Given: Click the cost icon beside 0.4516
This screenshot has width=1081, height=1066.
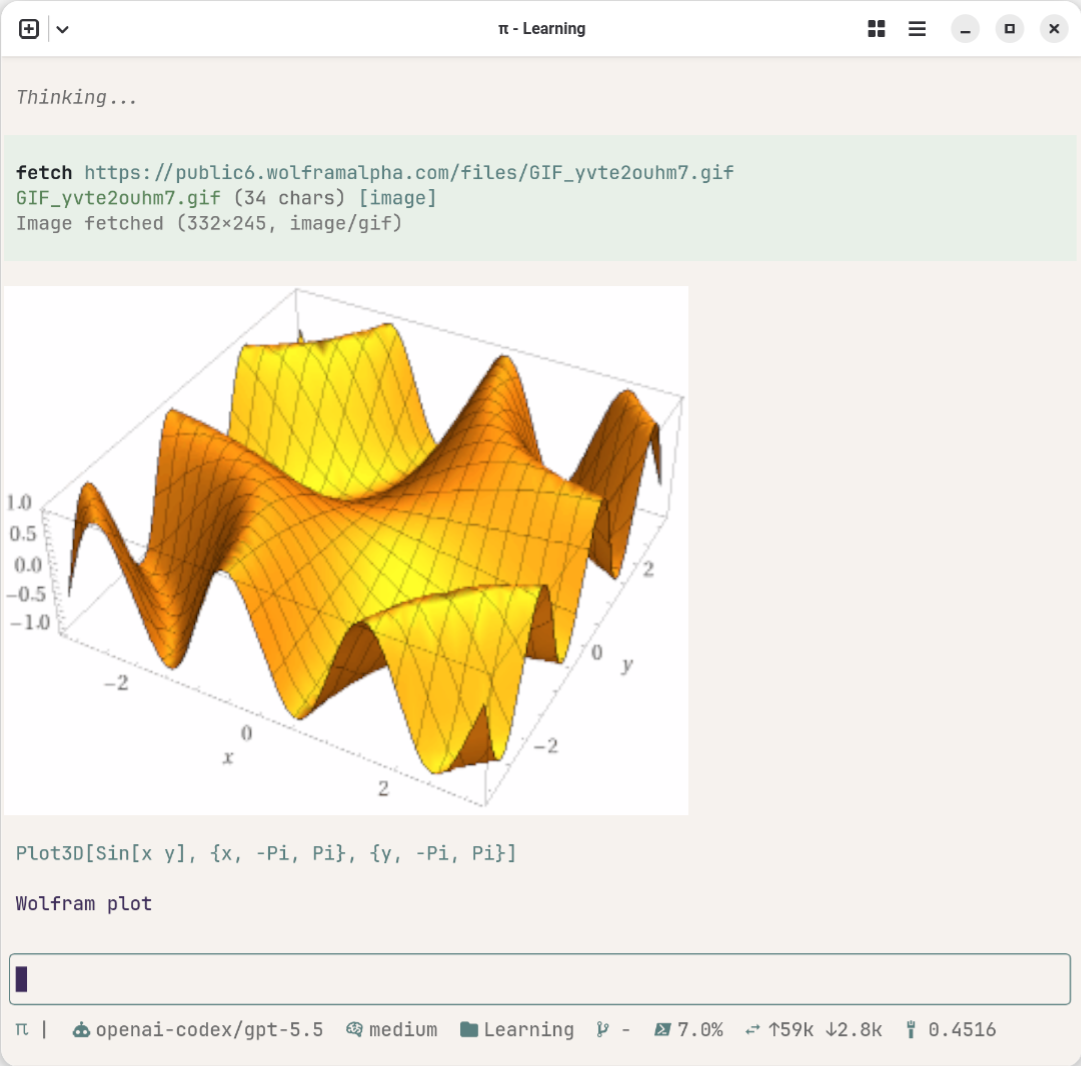Looking at the screenshot, I should tap(911, 1029).
